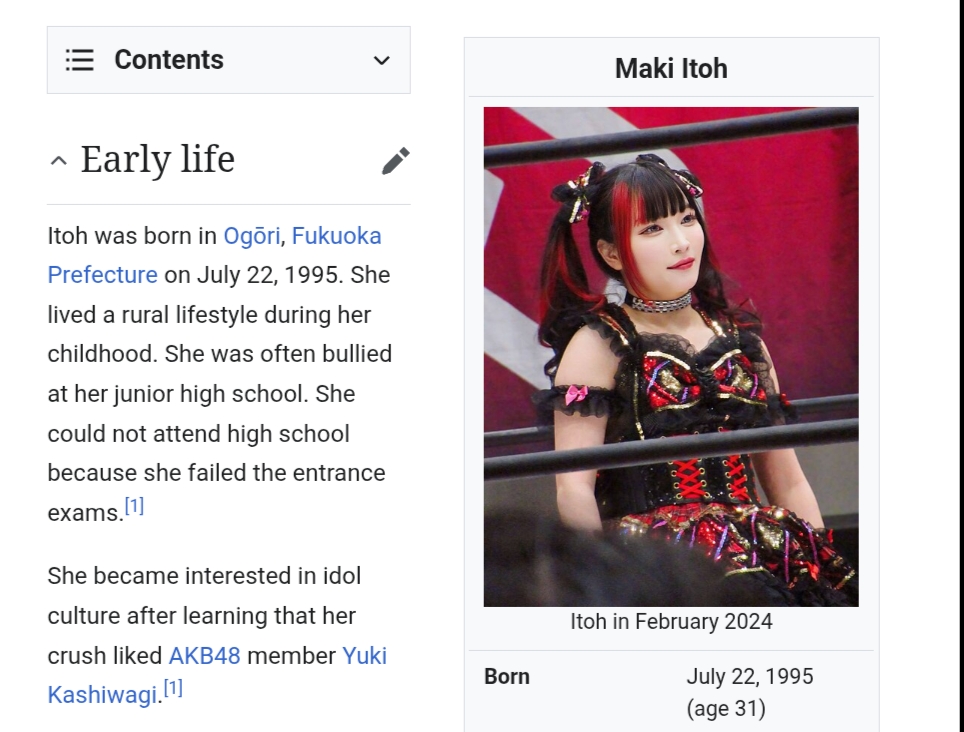Open the Yuki Kashiwagi link
The height and width of the screenshot is (732, 964).
pos(217,675)
